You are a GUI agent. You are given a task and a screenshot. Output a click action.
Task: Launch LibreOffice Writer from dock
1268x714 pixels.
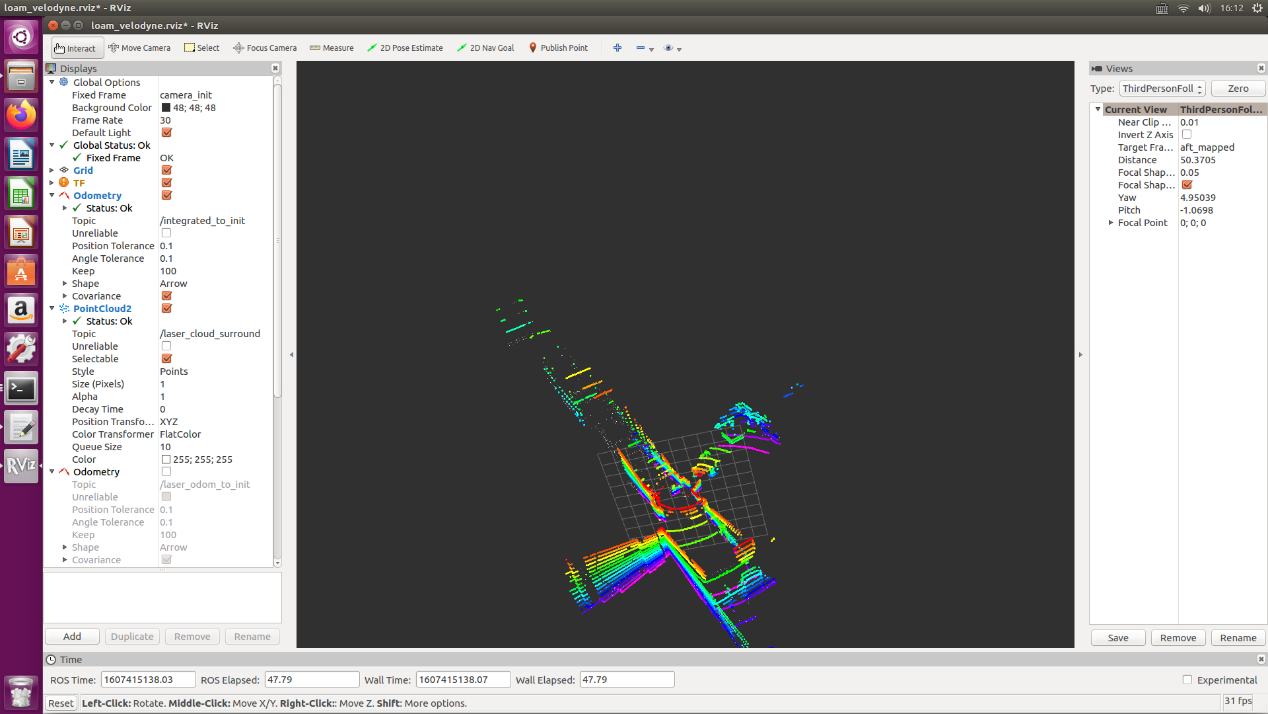click(x=21, y=154)
